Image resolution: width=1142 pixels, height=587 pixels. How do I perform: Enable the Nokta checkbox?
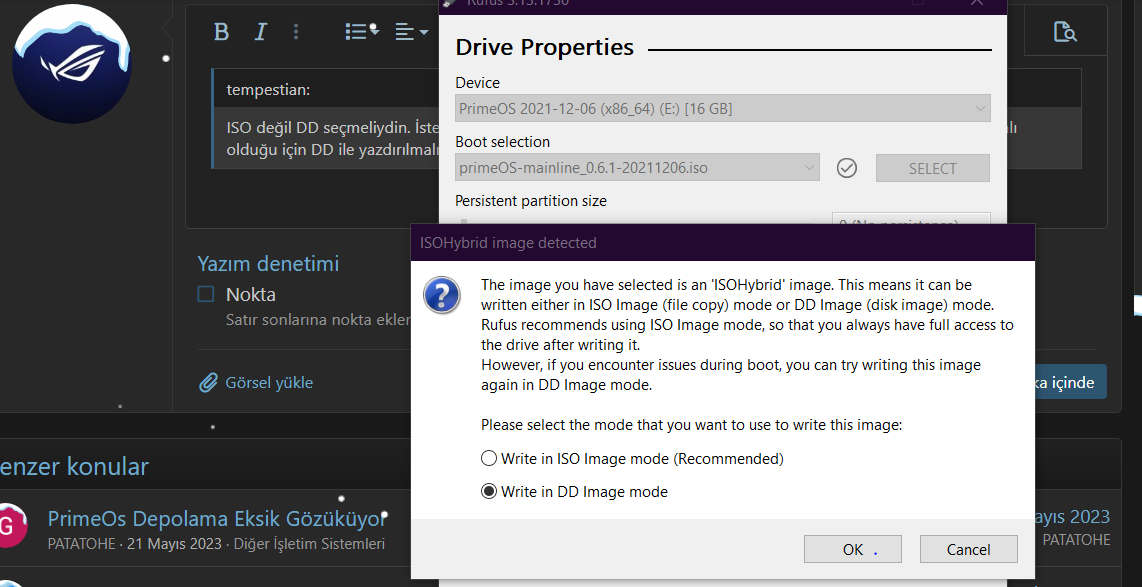[x=206, y=294]
